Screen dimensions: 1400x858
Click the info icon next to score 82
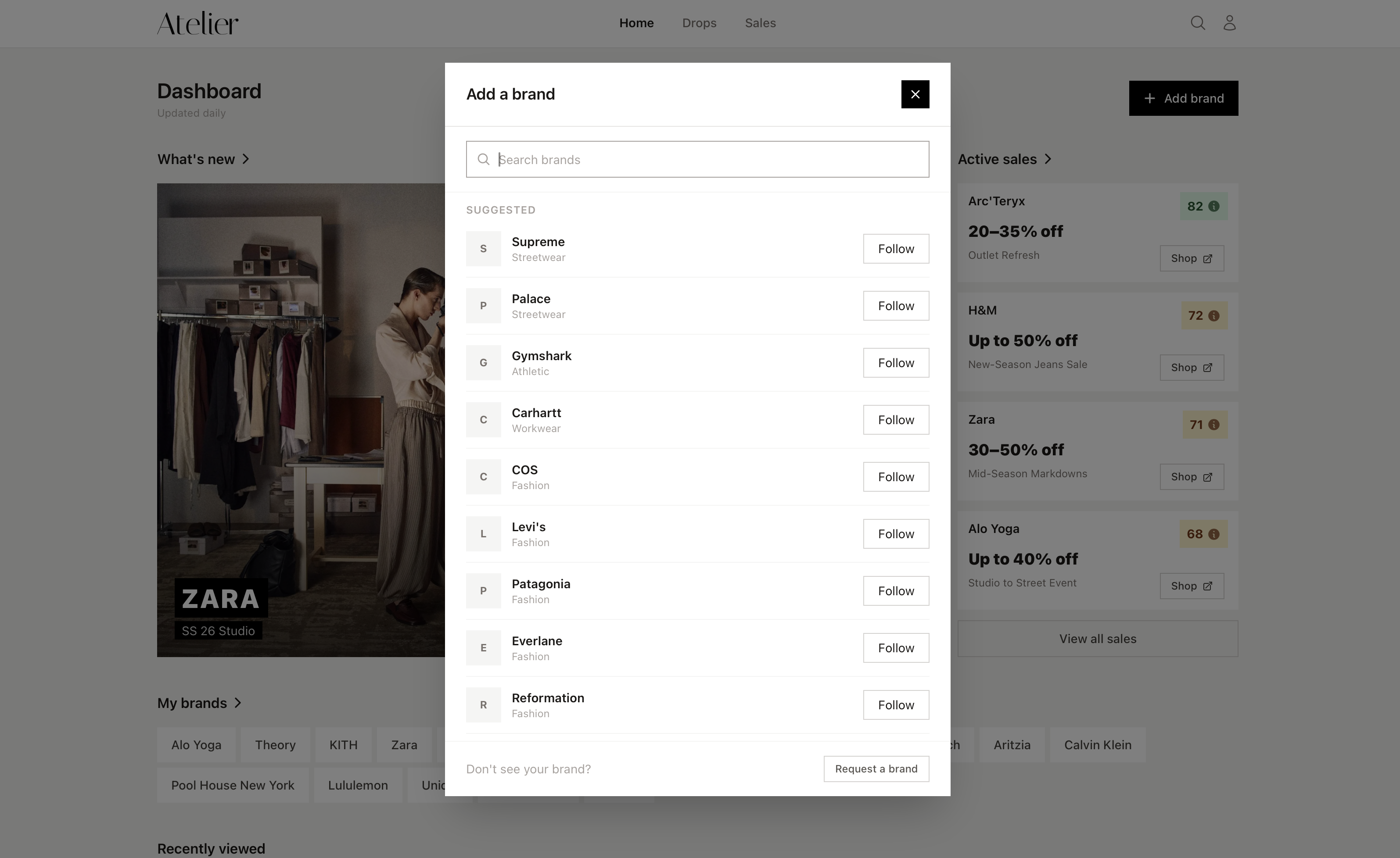(x=1213, y=207)
